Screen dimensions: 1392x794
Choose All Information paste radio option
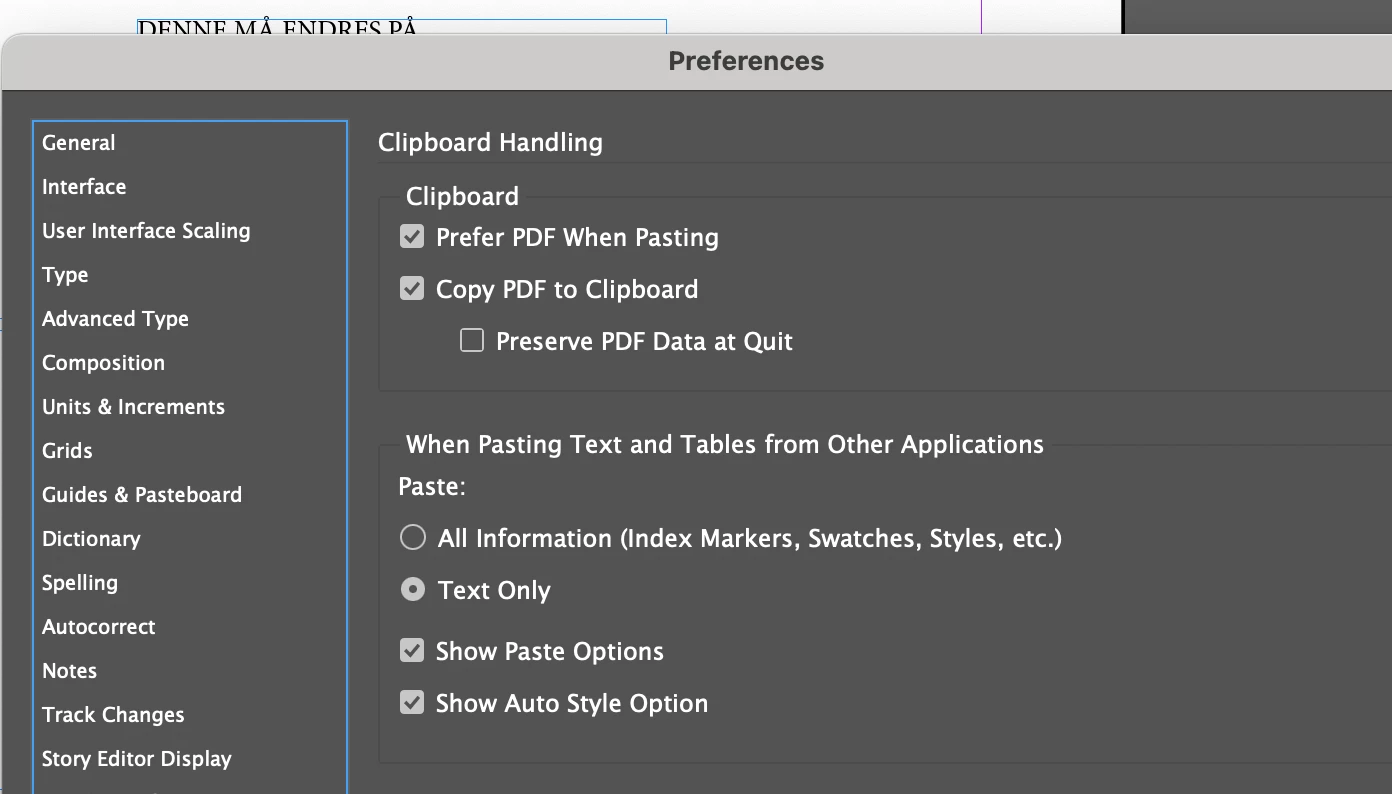413,538
